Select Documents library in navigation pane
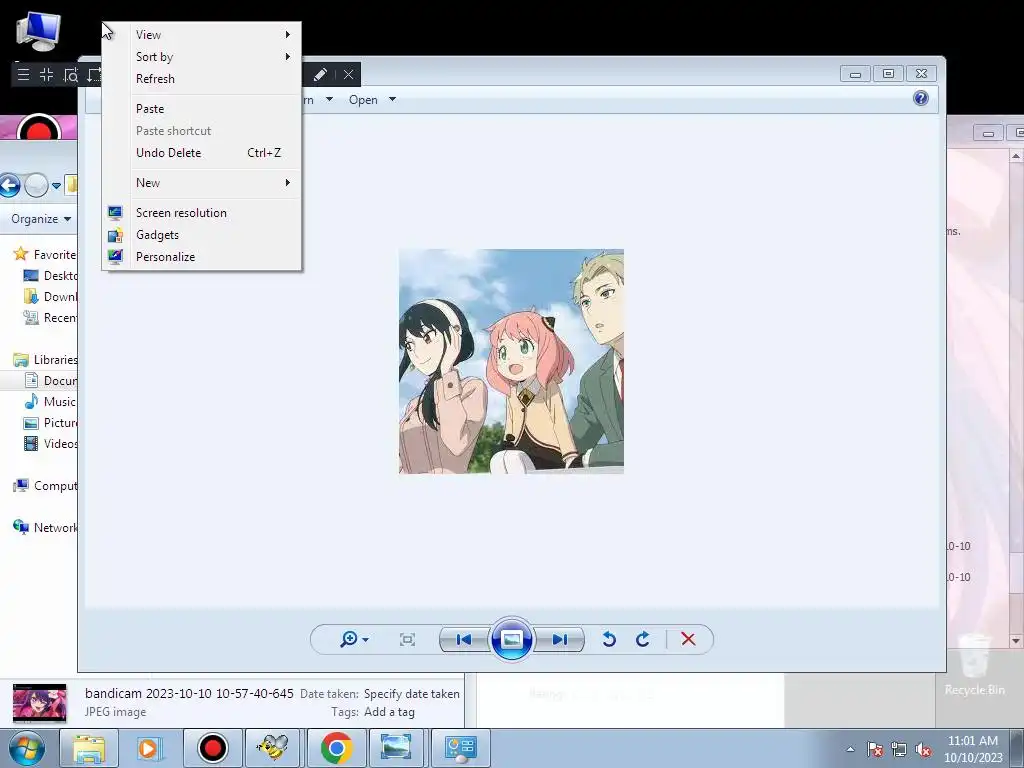Viewport: 1024px width, 768px height. click(x=50, y=381)
